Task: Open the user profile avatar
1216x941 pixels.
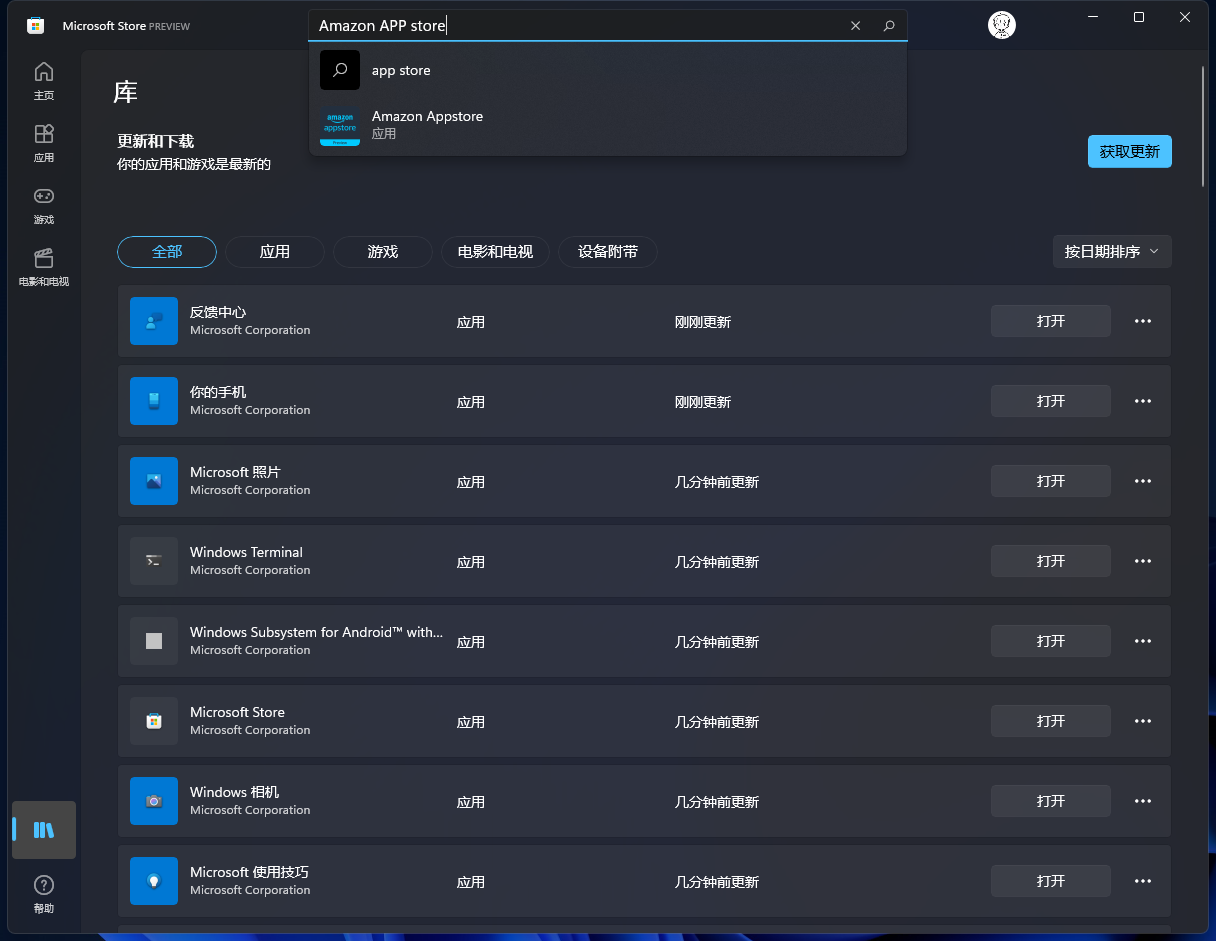Action: [x=1002, y=25]
